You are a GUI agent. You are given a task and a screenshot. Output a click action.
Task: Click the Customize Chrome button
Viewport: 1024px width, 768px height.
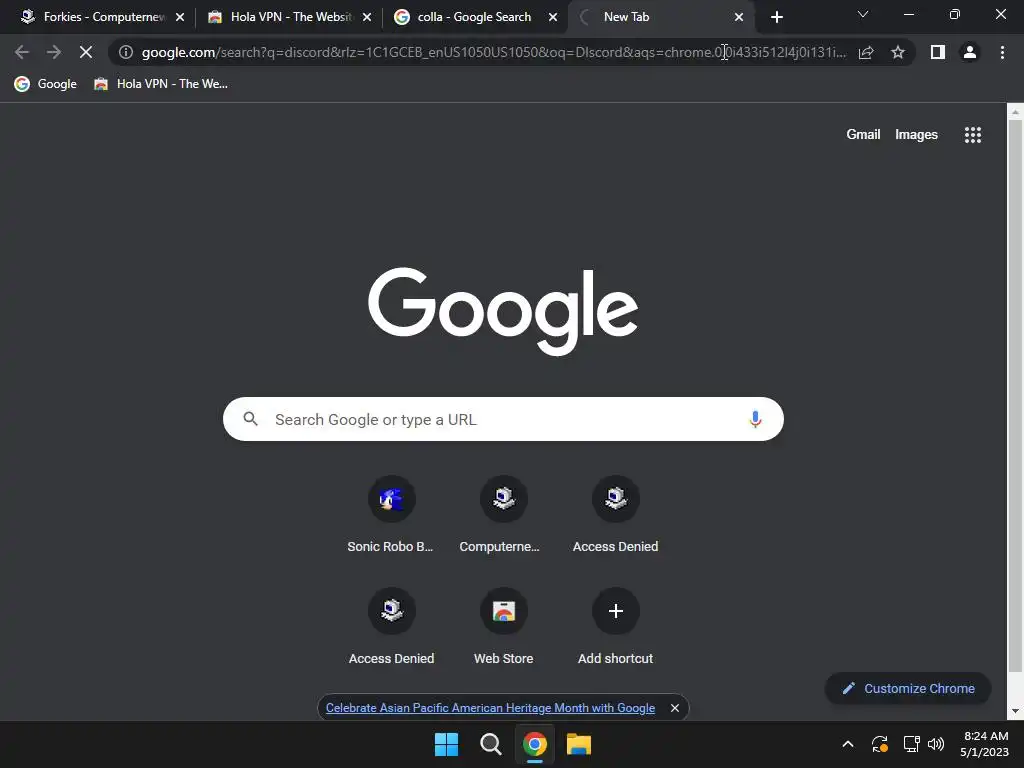[908, 688]
